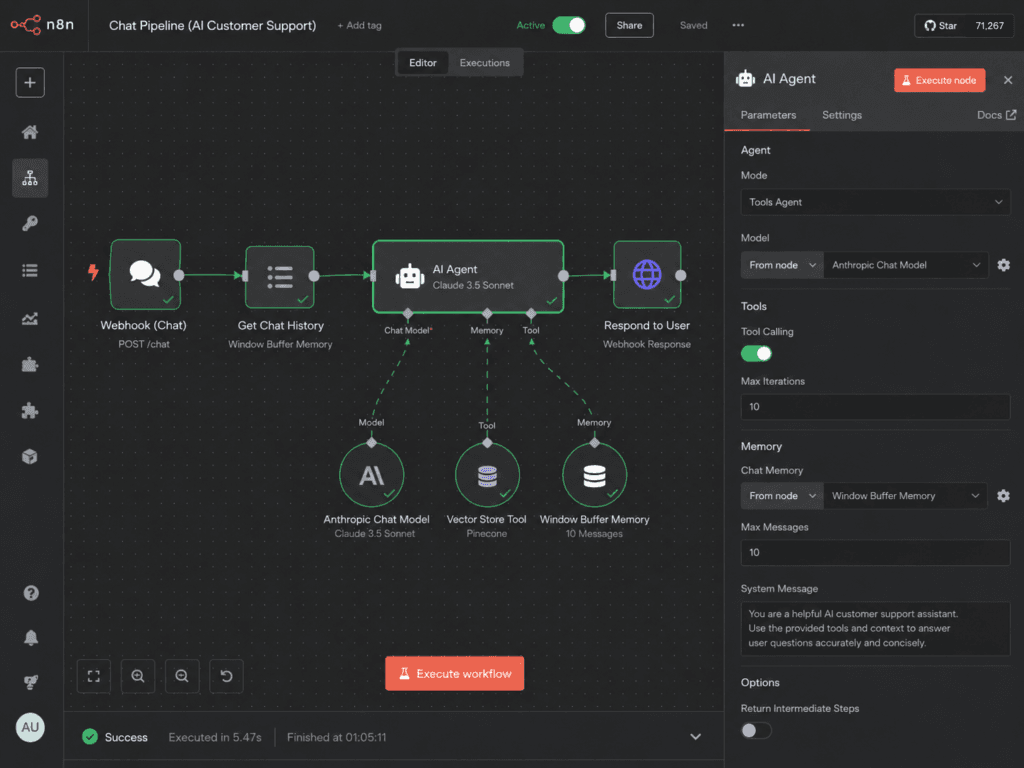Select Respond to User node
1024x768 pixels.
click(x=647, y=275)
